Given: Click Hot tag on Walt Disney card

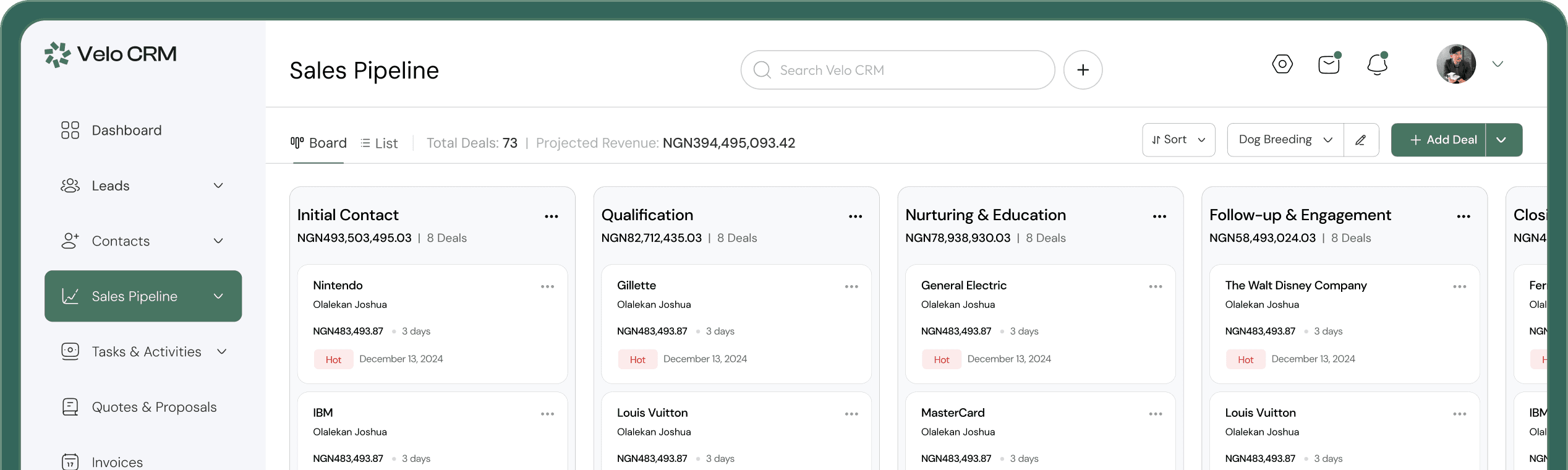Looking at the screenshot, I should point(1246,359).
